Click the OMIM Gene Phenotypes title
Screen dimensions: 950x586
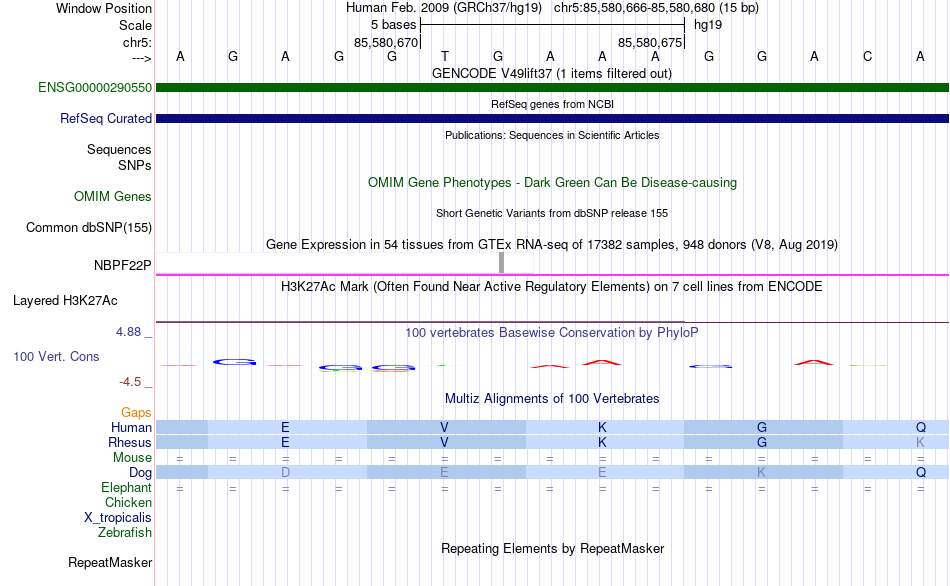[552, 182]
